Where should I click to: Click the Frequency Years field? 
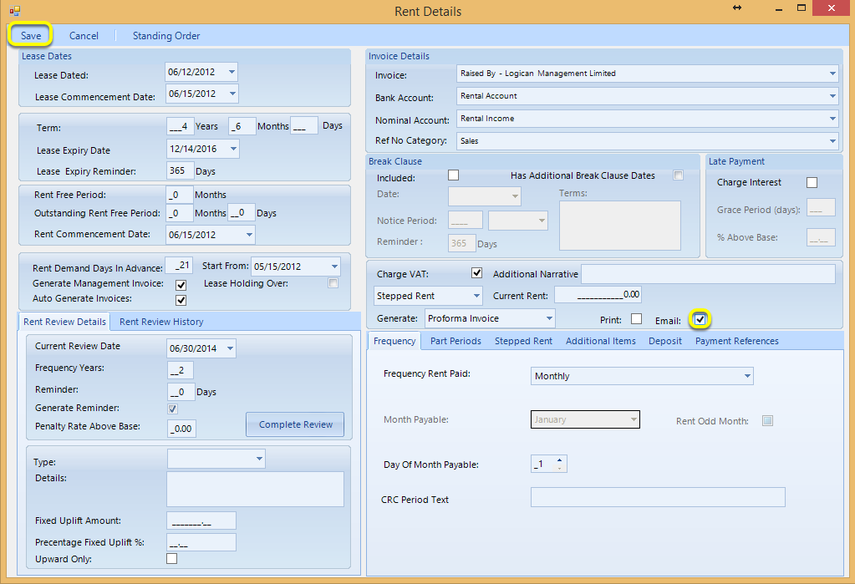[x=180, y=370]
